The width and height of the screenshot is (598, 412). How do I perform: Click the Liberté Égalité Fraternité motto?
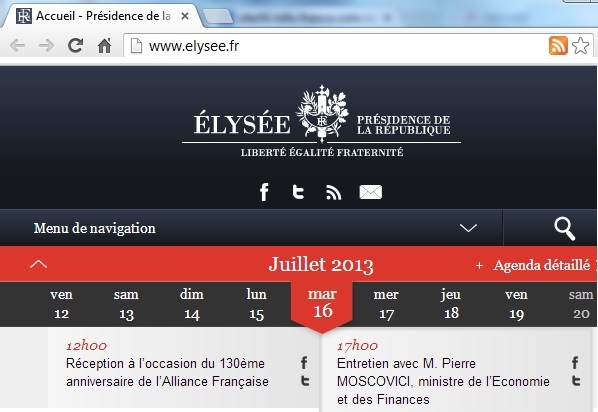(x=322, y=152)
